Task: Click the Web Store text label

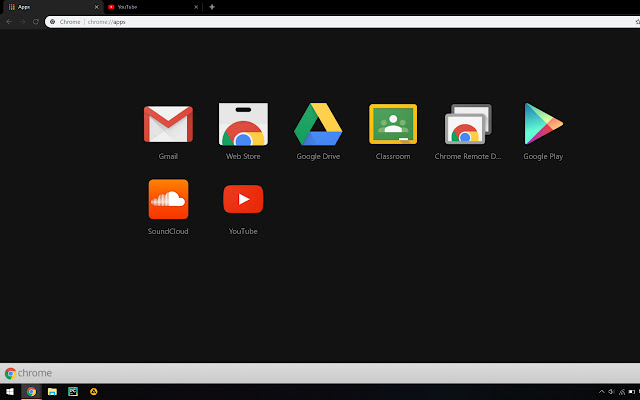Action: tap(243, 156)
